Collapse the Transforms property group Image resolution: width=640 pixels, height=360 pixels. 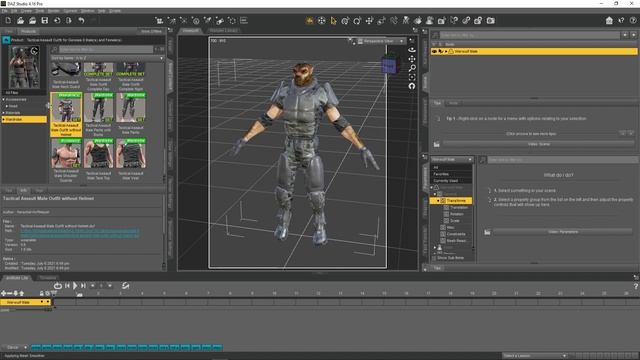pyautogui.click(x=438, y=201)
